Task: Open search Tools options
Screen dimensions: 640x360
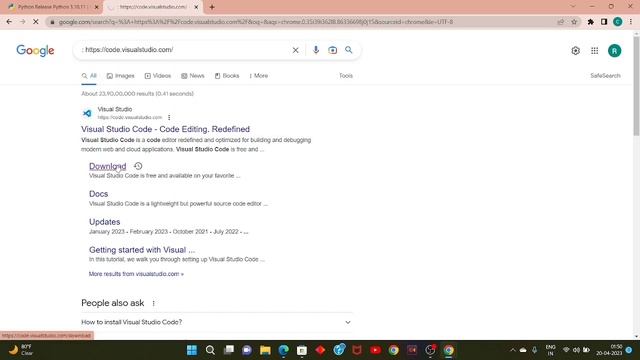Action: (x=346, y=76)
